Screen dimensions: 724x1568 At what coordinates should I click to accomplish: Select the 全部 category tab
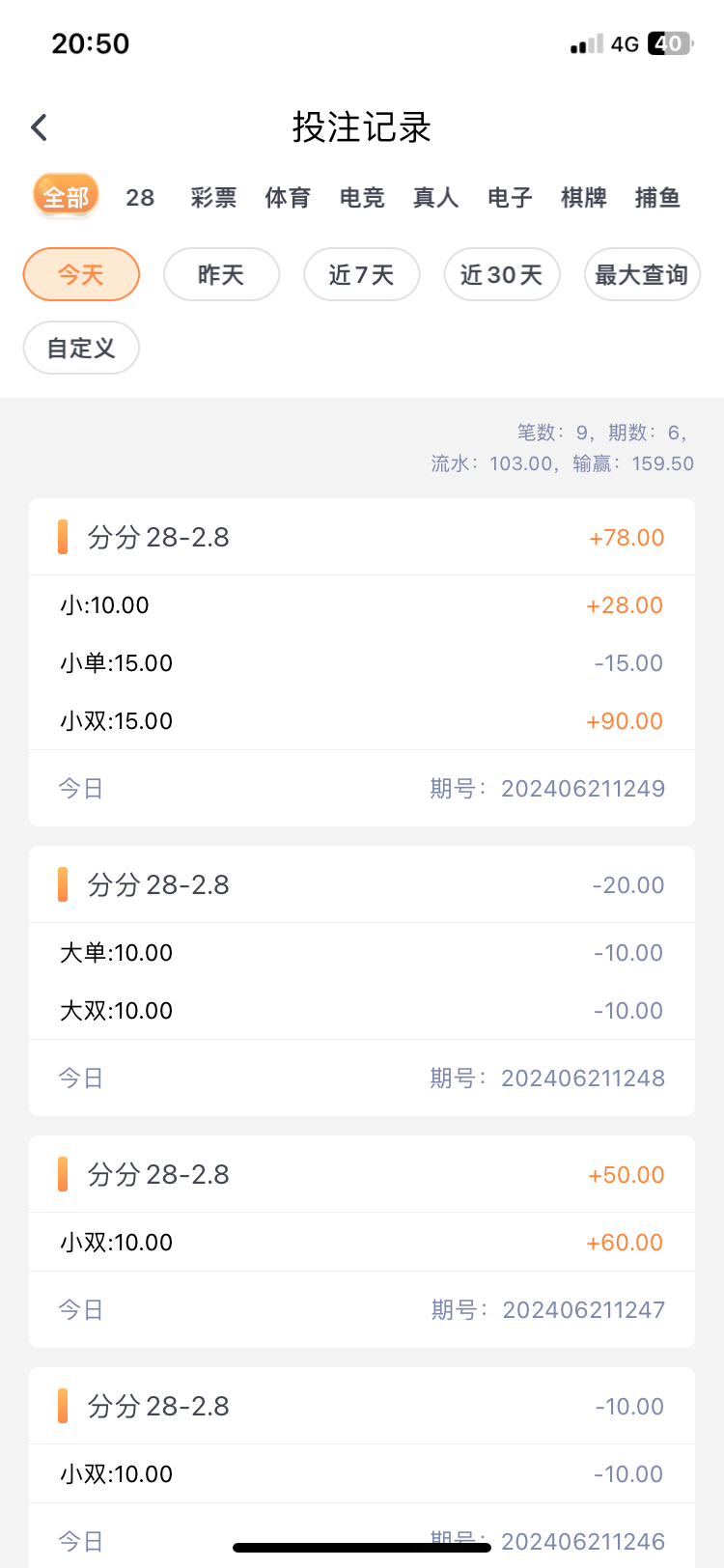point(66,197)
